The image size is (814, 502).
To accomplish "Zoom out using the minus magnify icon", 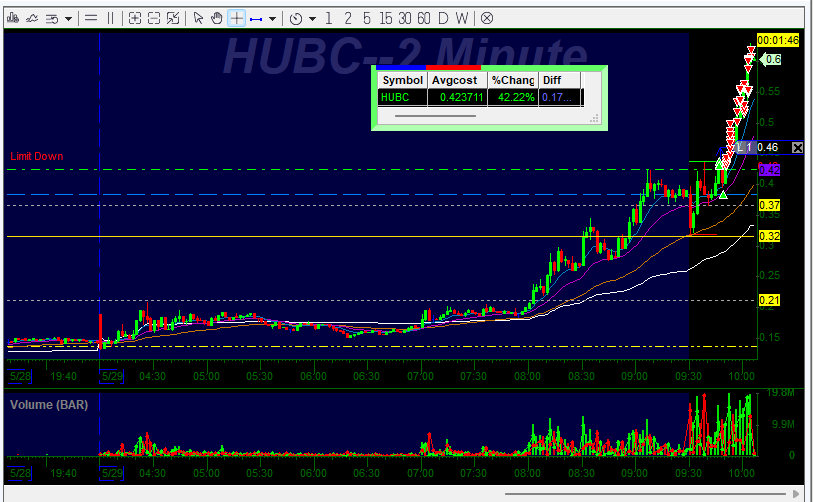I will [x=154, y=19].
